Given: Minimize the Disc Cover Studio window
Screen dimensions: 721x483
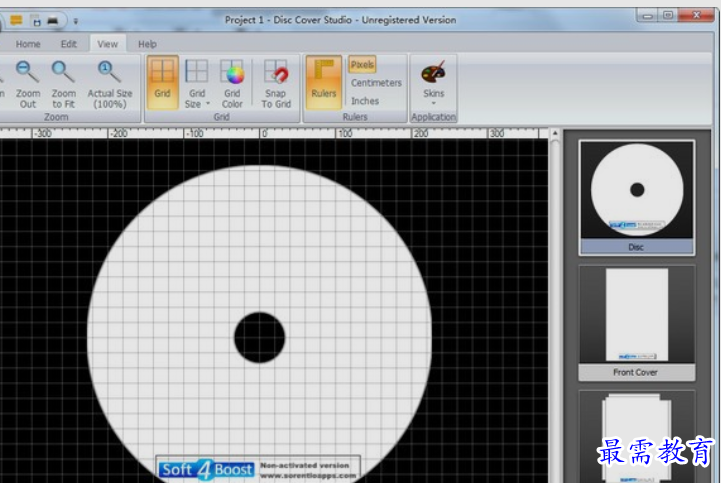Looking at the screenshot, I should (648, 15).
